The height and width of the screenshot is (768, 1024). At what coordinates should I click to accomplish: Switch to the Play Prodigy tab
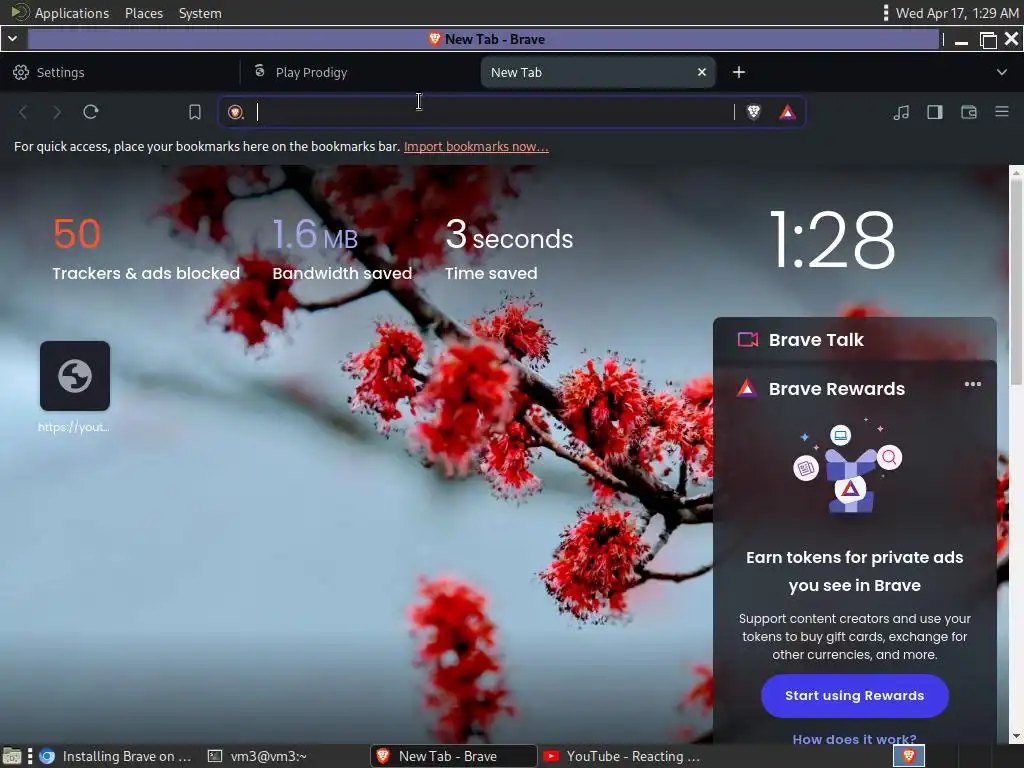pos(360,72)
